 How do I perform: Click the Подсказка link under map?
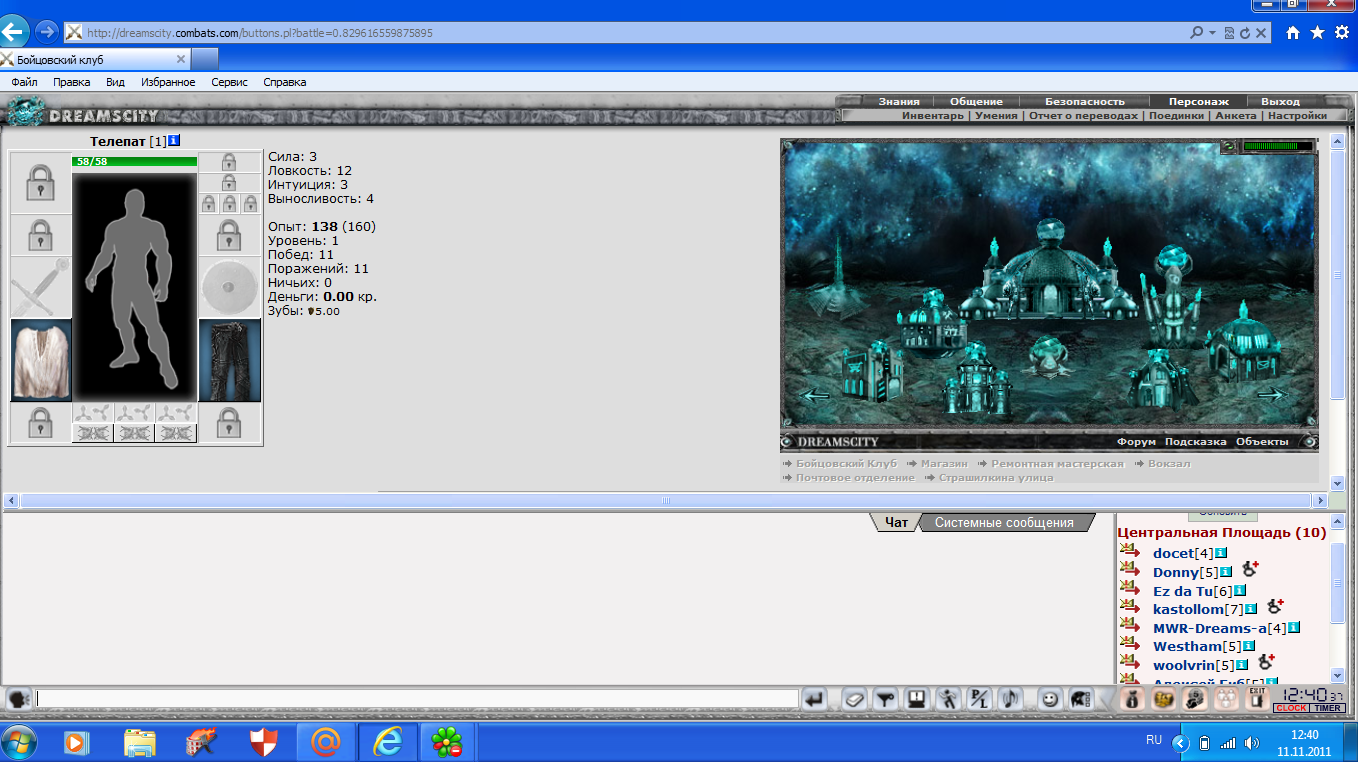tap(1195, 441)
